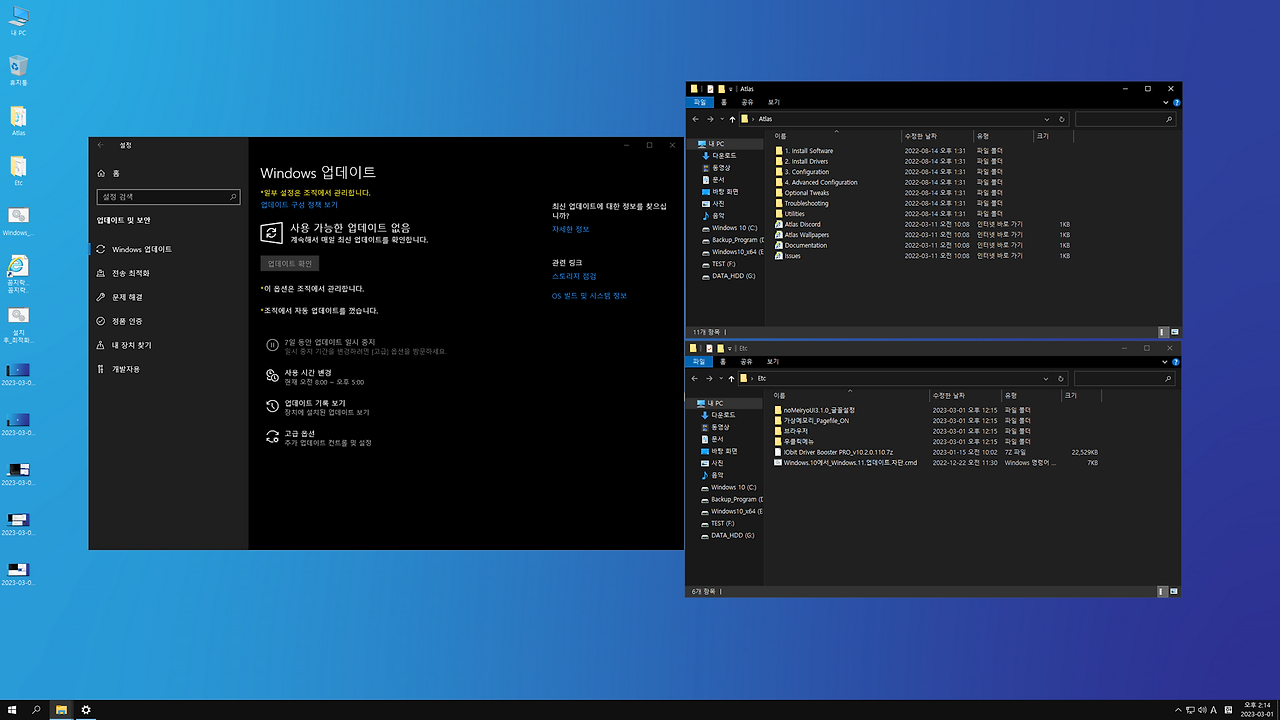Open the address bar dropdown in the Atlas window
Image resolution: width=1280 pixels, height=720 pixels.
coord(1046,118)
